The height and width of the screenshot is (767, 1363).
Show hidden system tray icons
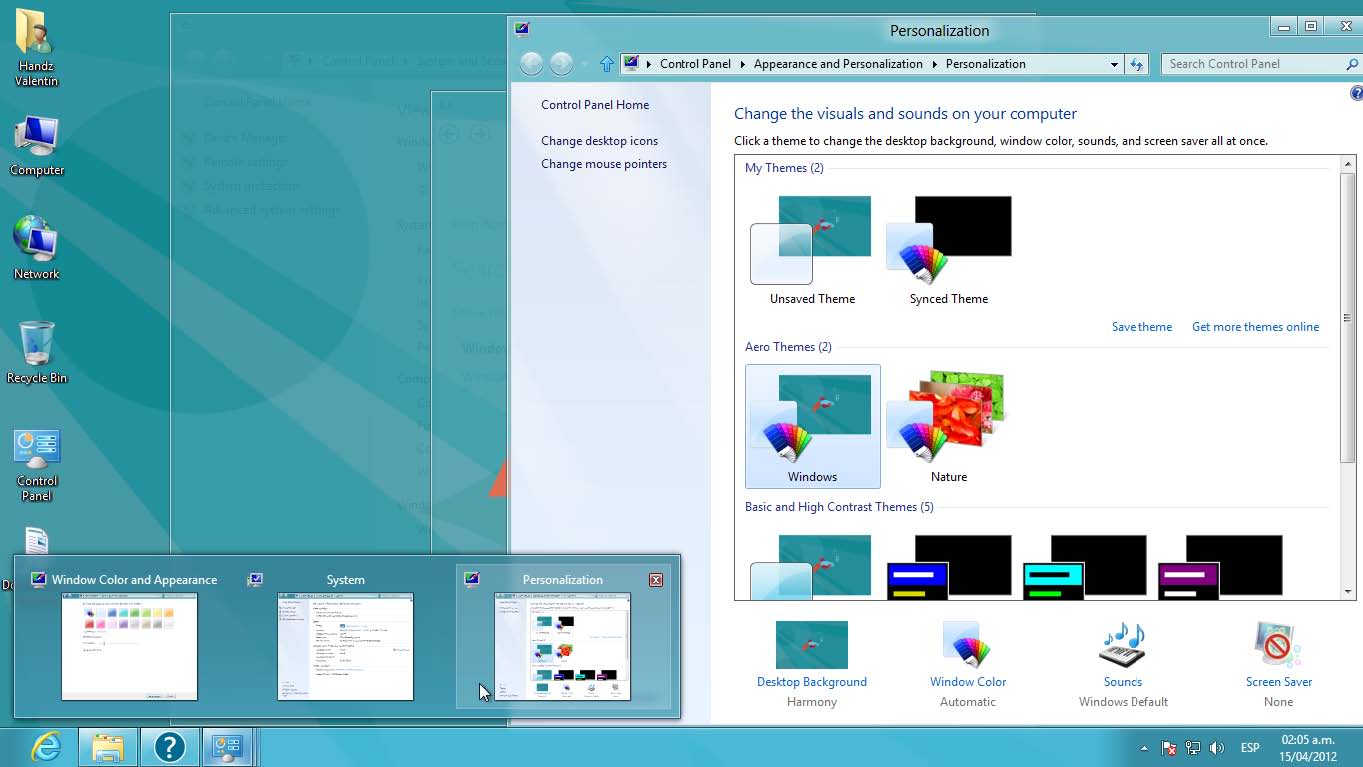(1144, 748)
